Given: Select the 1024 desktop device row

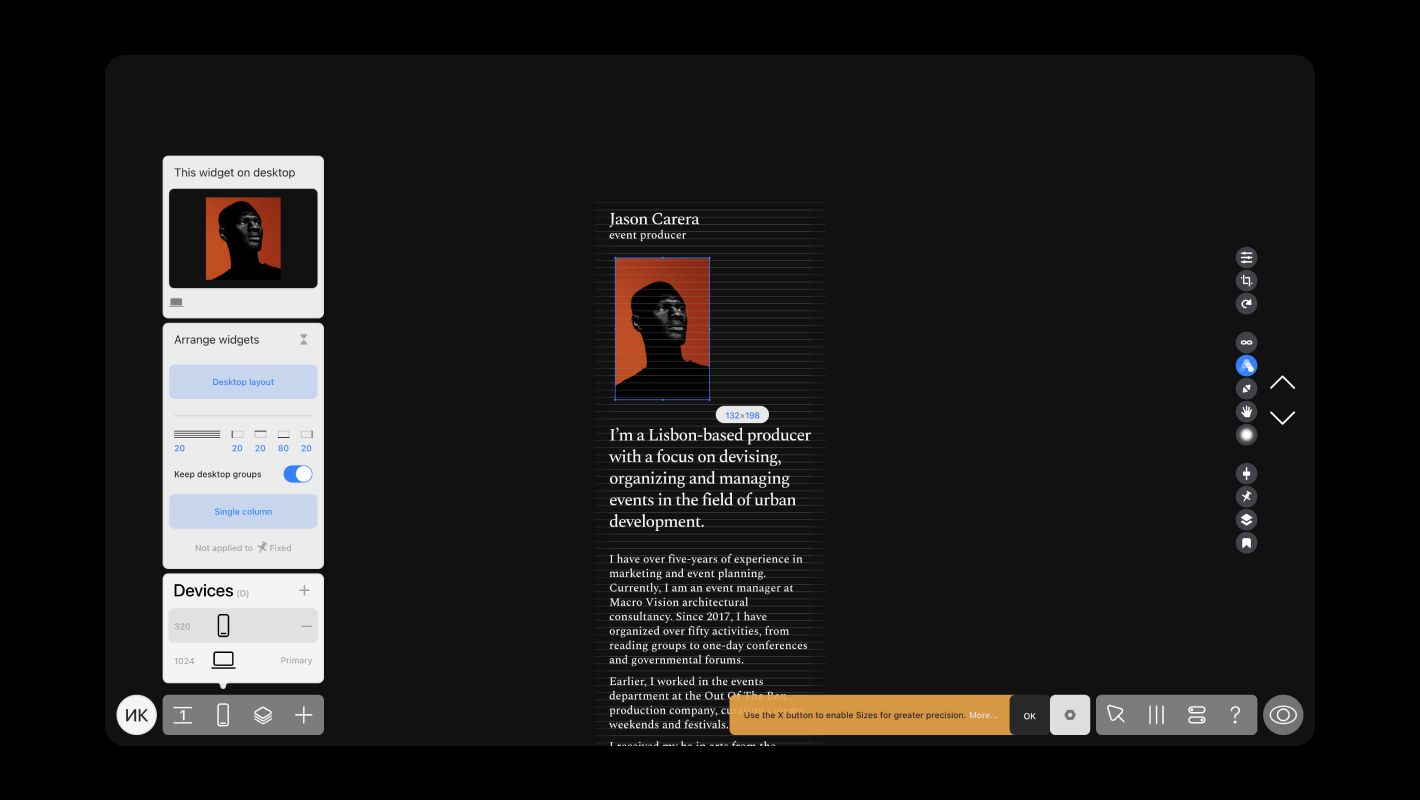Looking at the screenshot, I should point(243,660).
